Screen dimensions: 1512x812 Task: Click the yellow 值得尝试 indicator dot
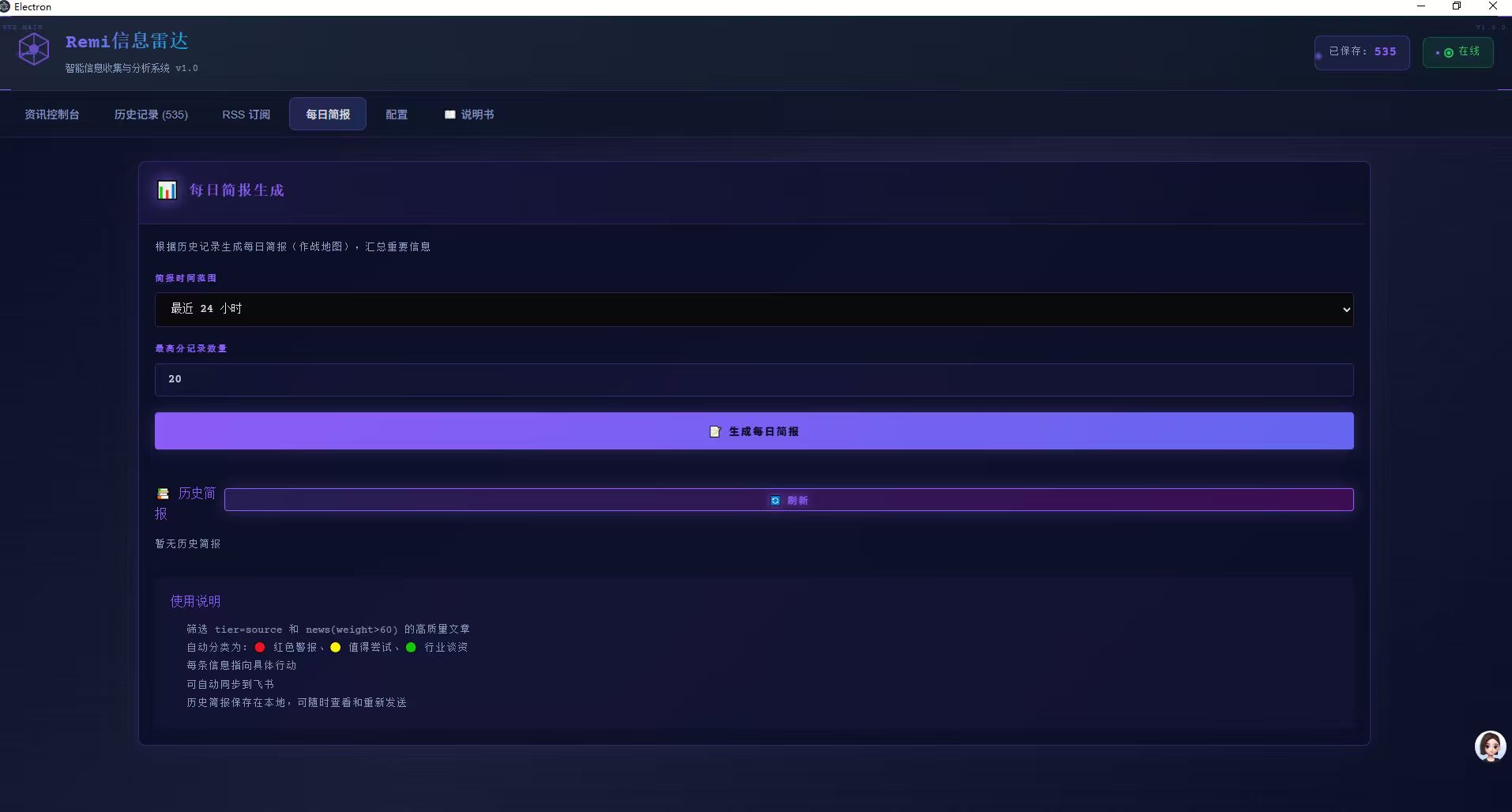(336, 648)
